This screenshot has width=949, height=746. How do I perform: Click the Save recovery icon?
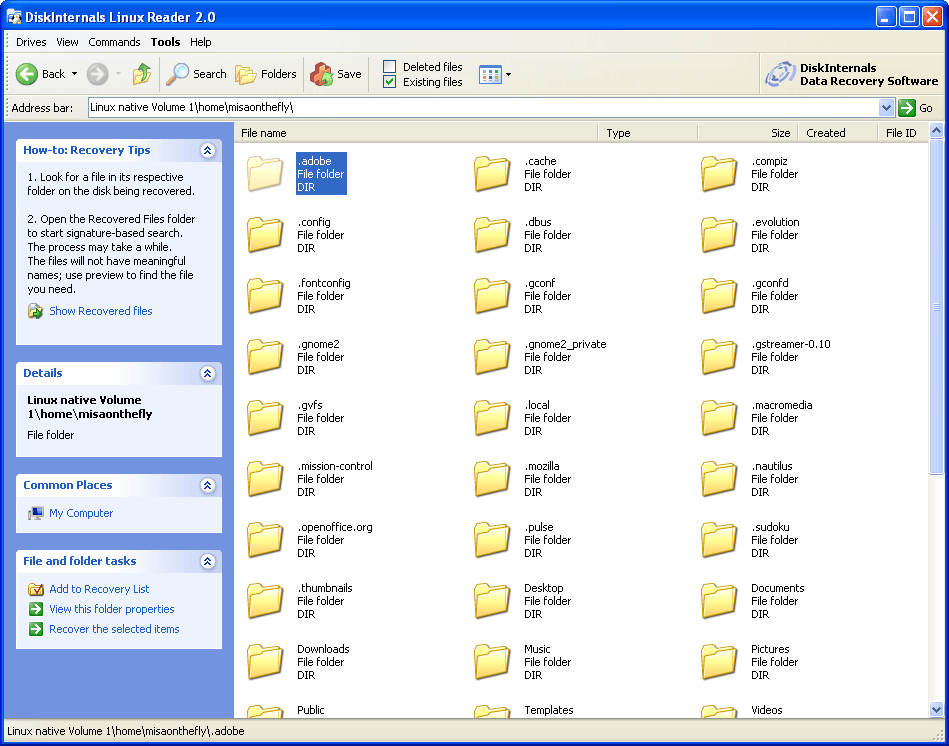[322, 74]
